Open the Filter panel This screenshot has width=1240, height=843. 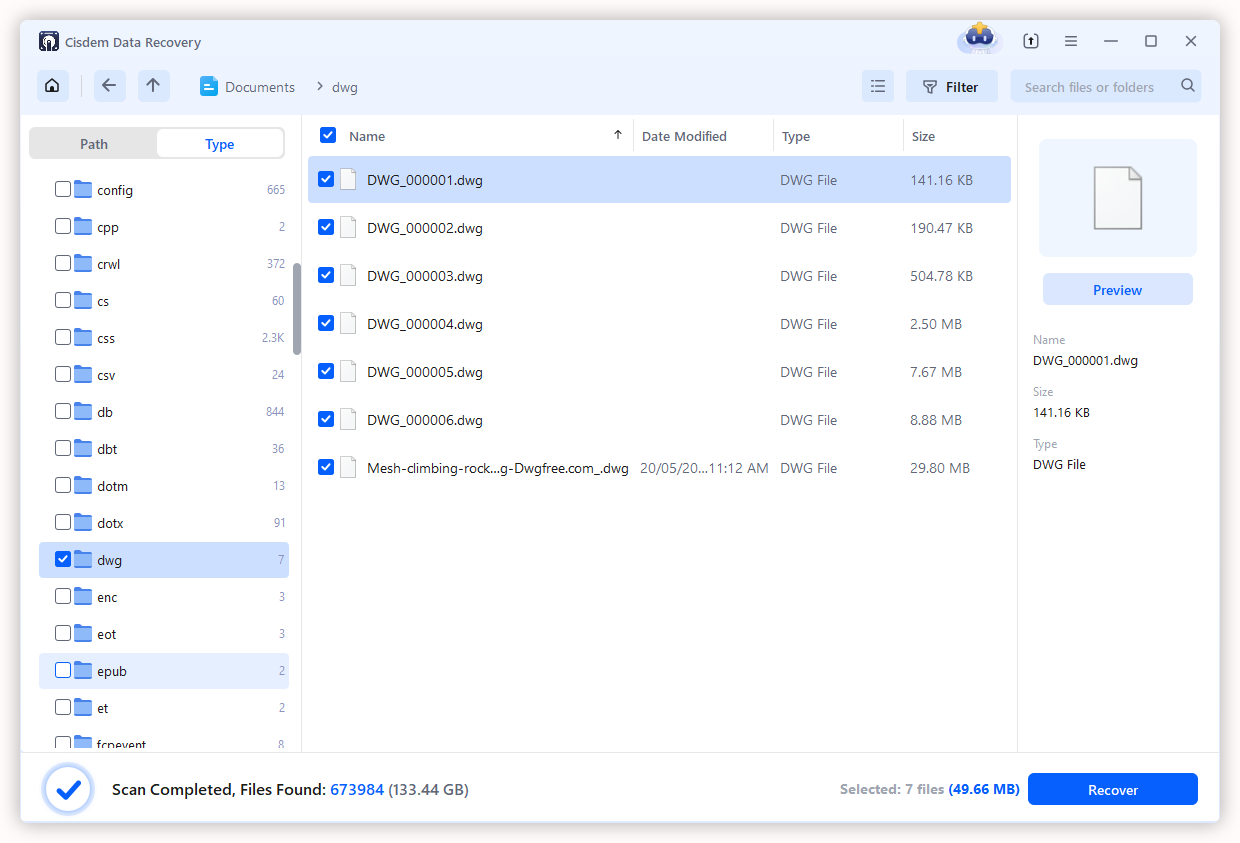click(x=951, y=86)
